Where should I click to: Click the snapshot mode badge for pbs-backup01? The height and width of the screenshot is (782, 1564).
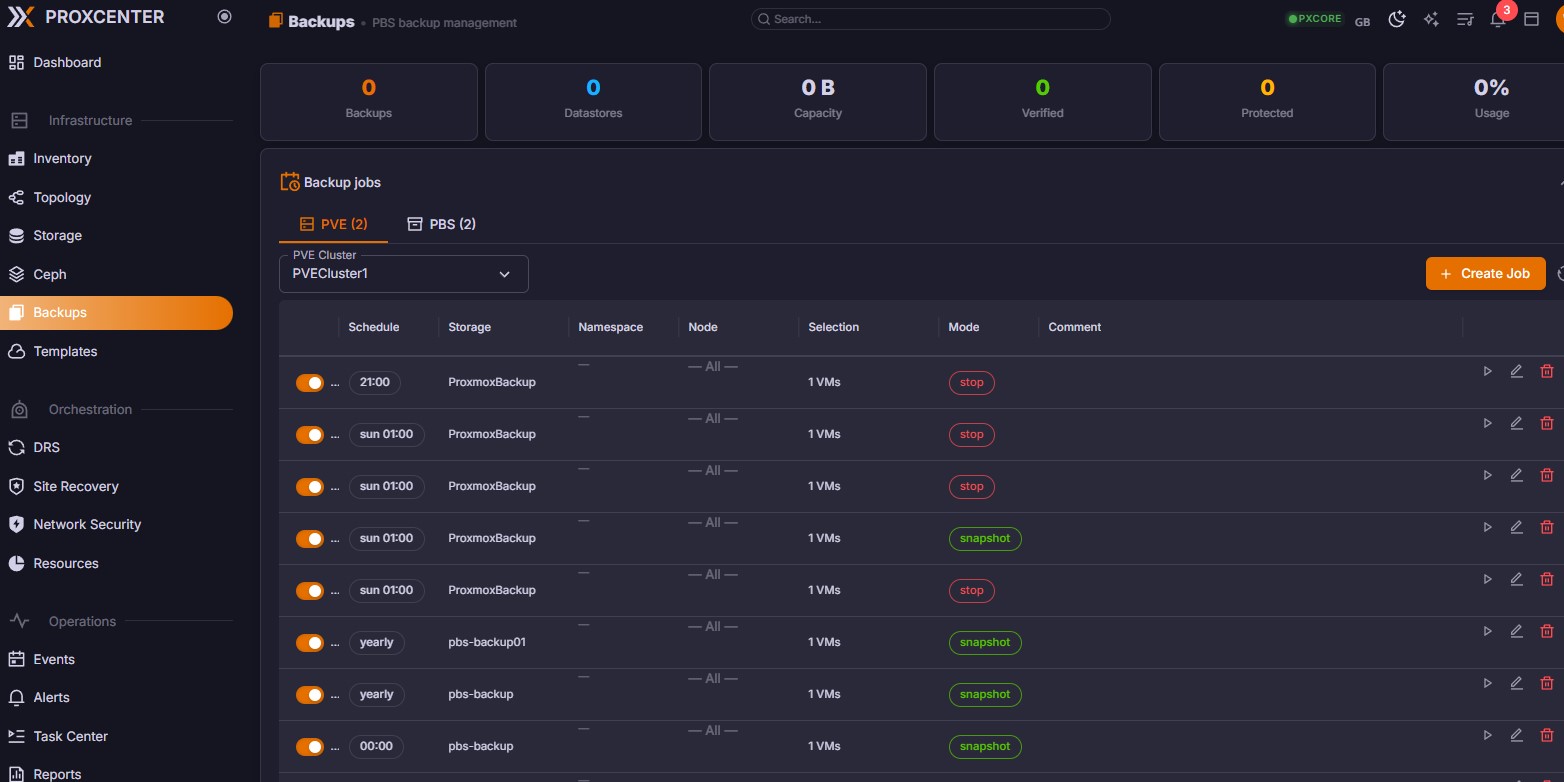coord(984,643)
